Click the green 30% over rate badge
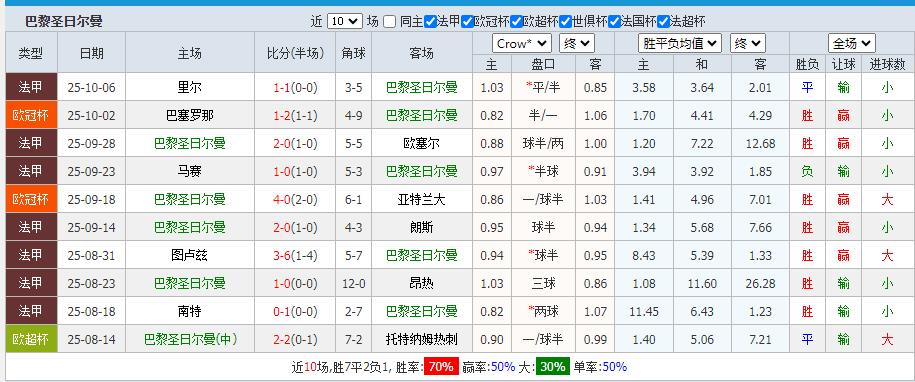The height and width of the screenshot is (382, 915). tap(553, 367)
